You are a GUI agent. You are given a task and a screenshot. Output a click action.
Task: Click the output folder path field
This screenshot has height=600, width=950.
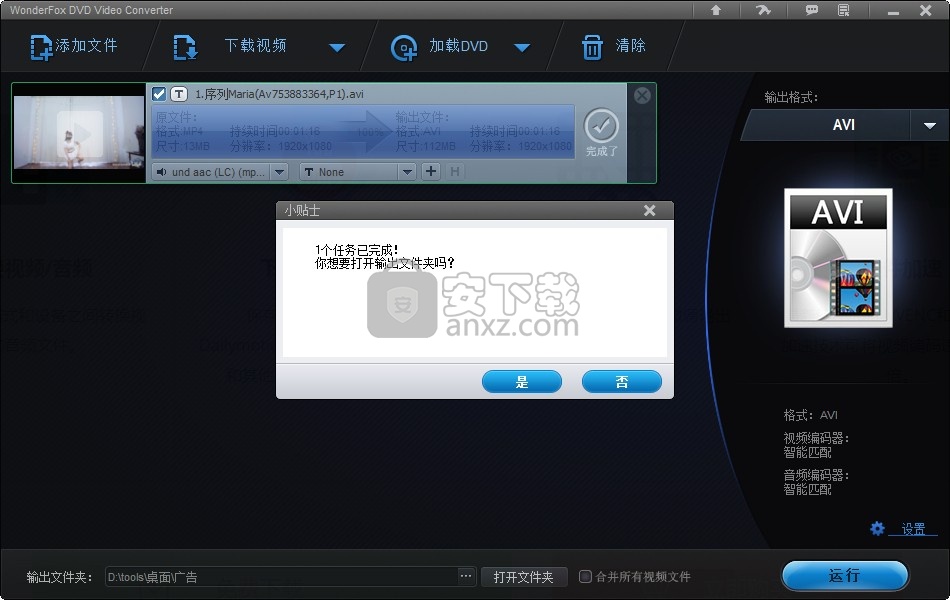[282, 577]
